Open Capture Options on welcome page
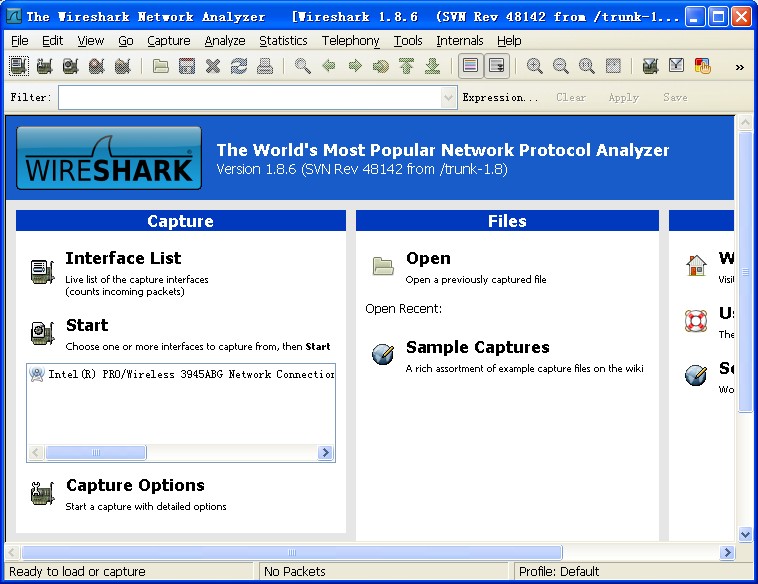758x584 pixels. pos(135,485)
